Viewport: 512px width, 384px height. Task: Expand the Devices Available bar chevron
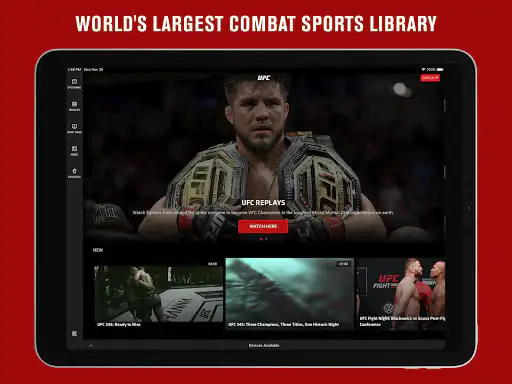[x=91, y=346]
